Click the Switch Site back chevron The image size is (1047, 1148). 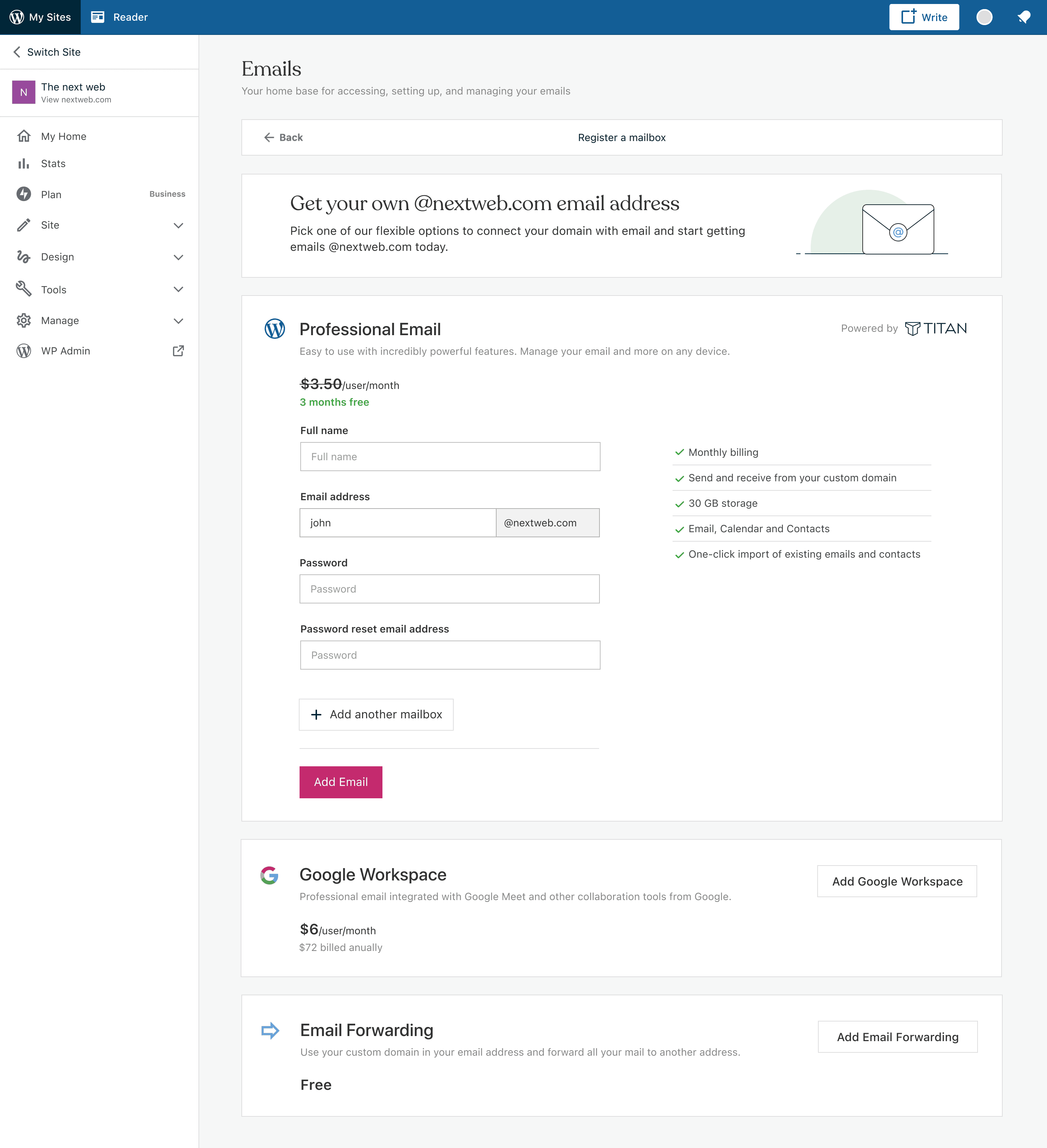click(x=17, y=52)
